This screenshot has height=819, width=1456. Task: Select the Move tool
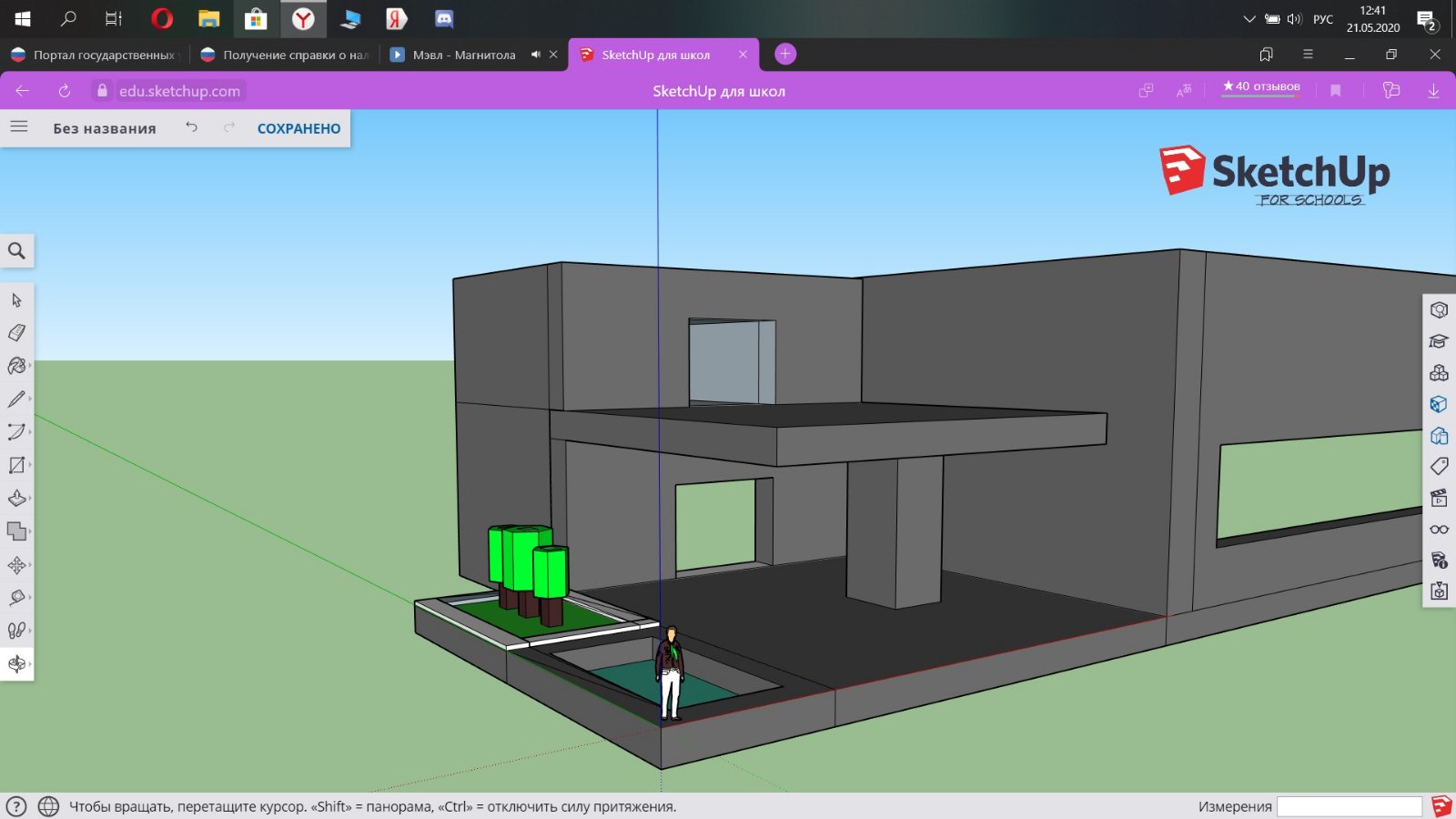point(16,565)
